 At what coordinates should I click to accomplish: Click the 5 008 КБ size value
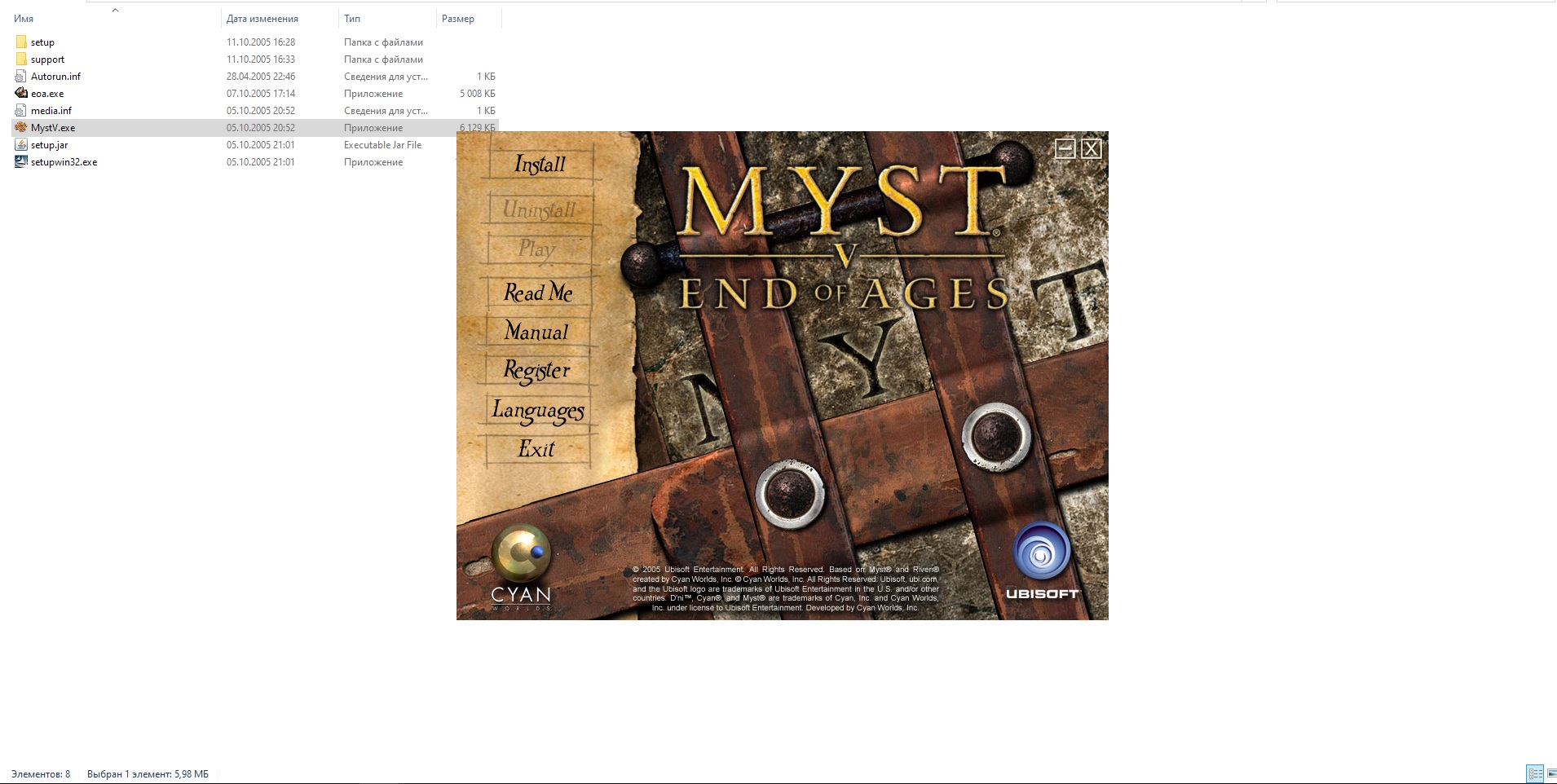click(x=478, y=94)
